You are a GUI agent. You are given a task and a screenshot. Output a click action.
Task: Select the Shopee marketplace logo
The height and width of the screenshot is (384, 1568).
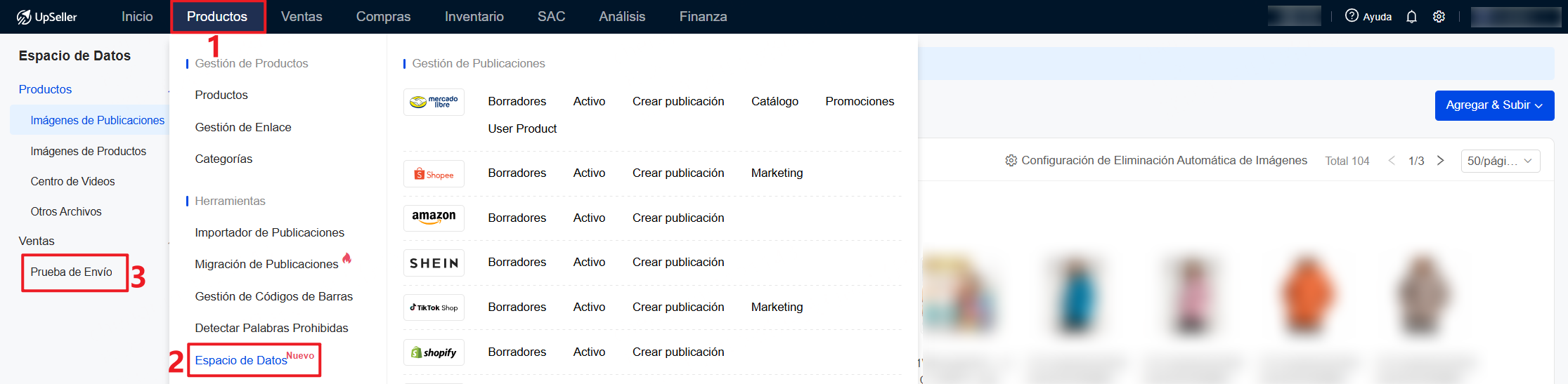point(434,174)
